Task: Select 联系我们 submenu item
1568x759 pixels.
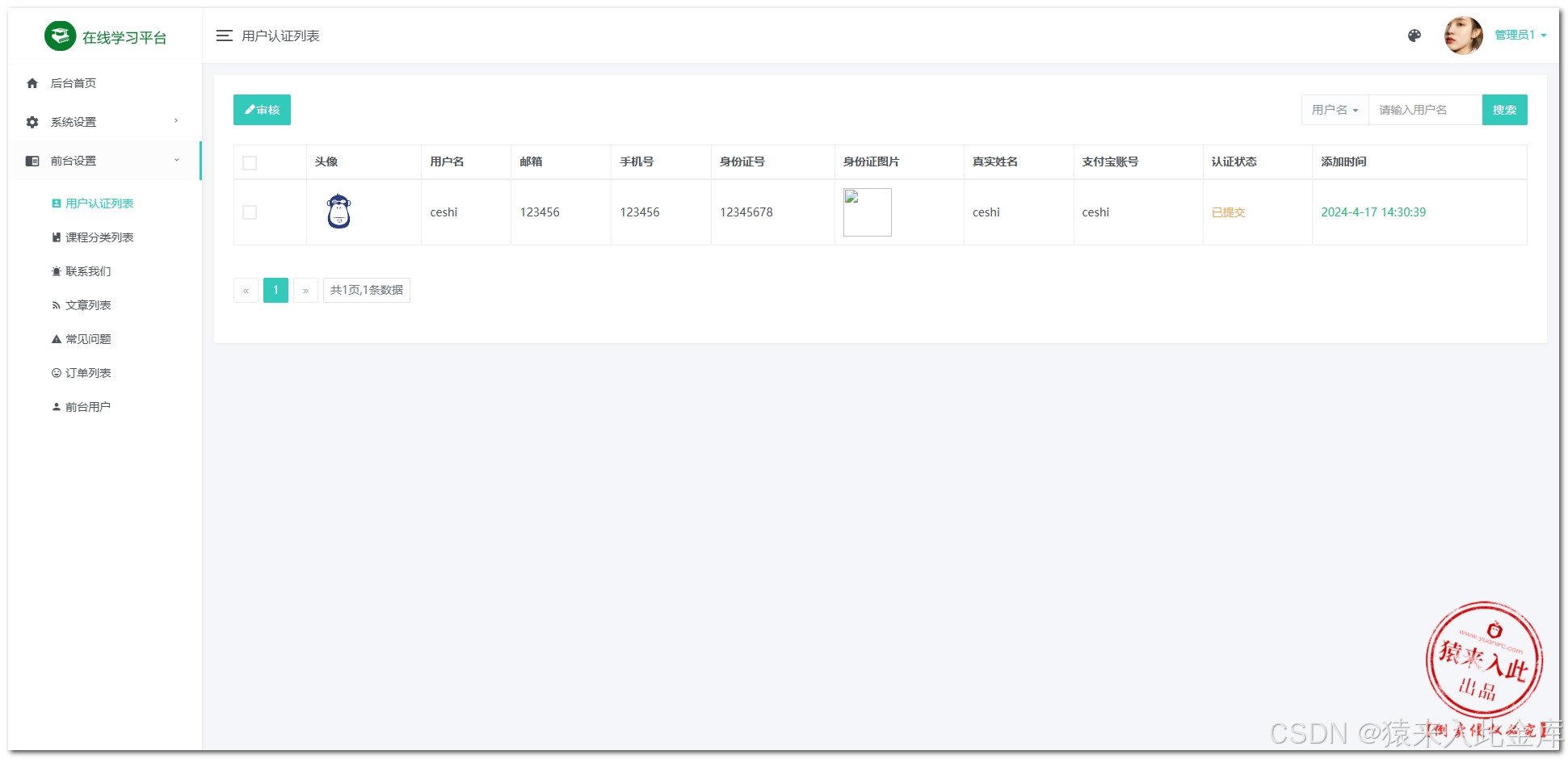Action: coord(88,271)
